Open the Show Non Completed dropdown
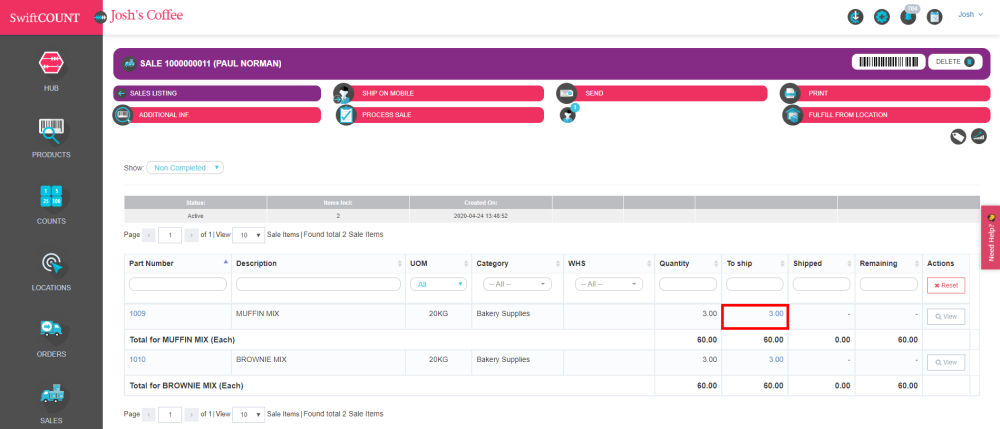Image resolution: width=1000 pixels, height=429 pixels. point(185,168)
